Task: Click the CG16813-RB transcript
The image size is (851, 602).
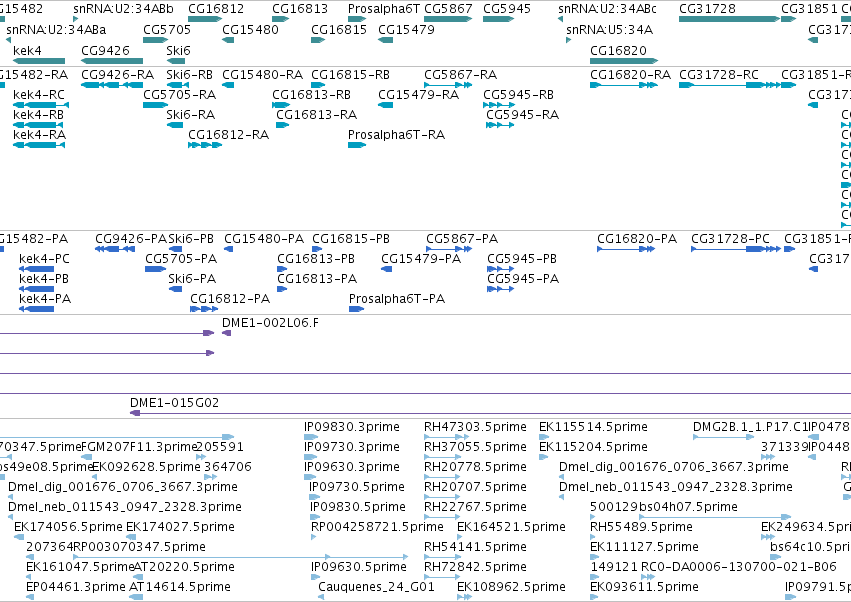Action: point(281,105)
